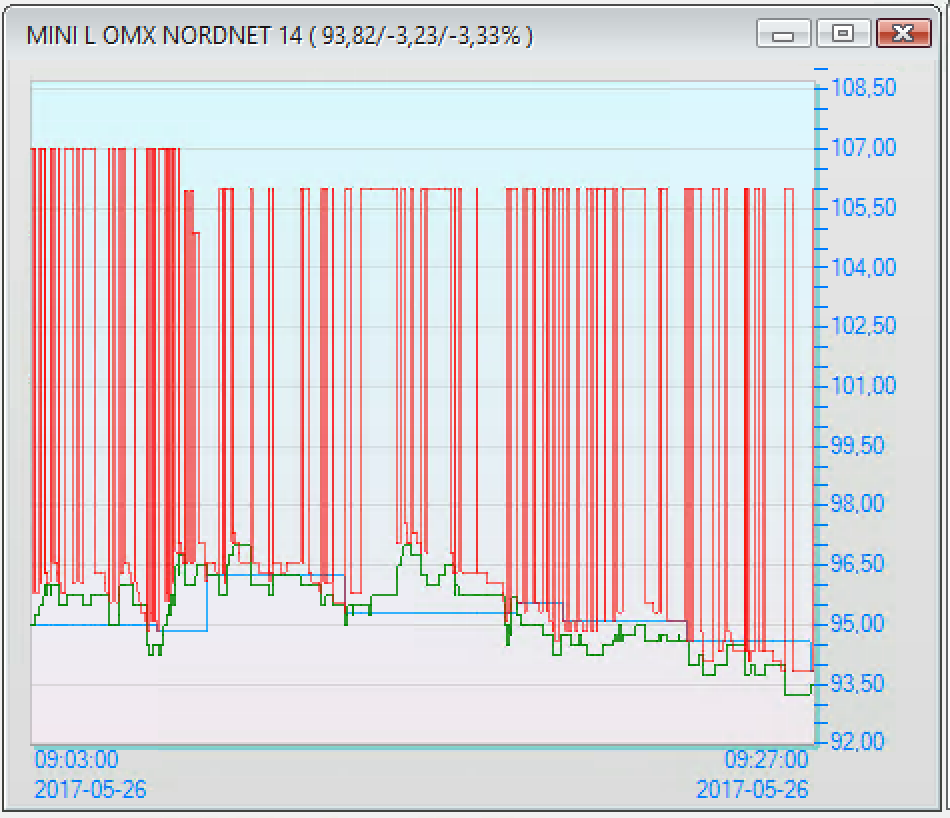Select the 107,00 price level label
Viewport: 950px width, 818px height.
pos(864,148)
